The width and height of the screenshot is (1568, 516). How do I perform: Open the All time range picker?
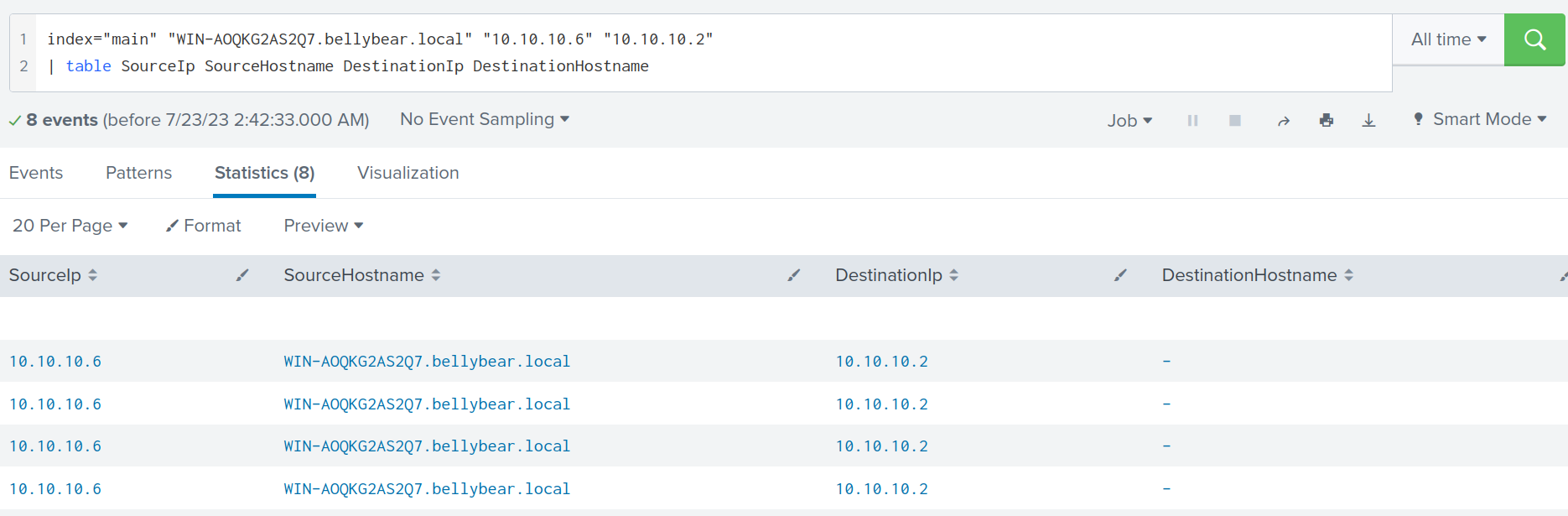[1448, 39]
